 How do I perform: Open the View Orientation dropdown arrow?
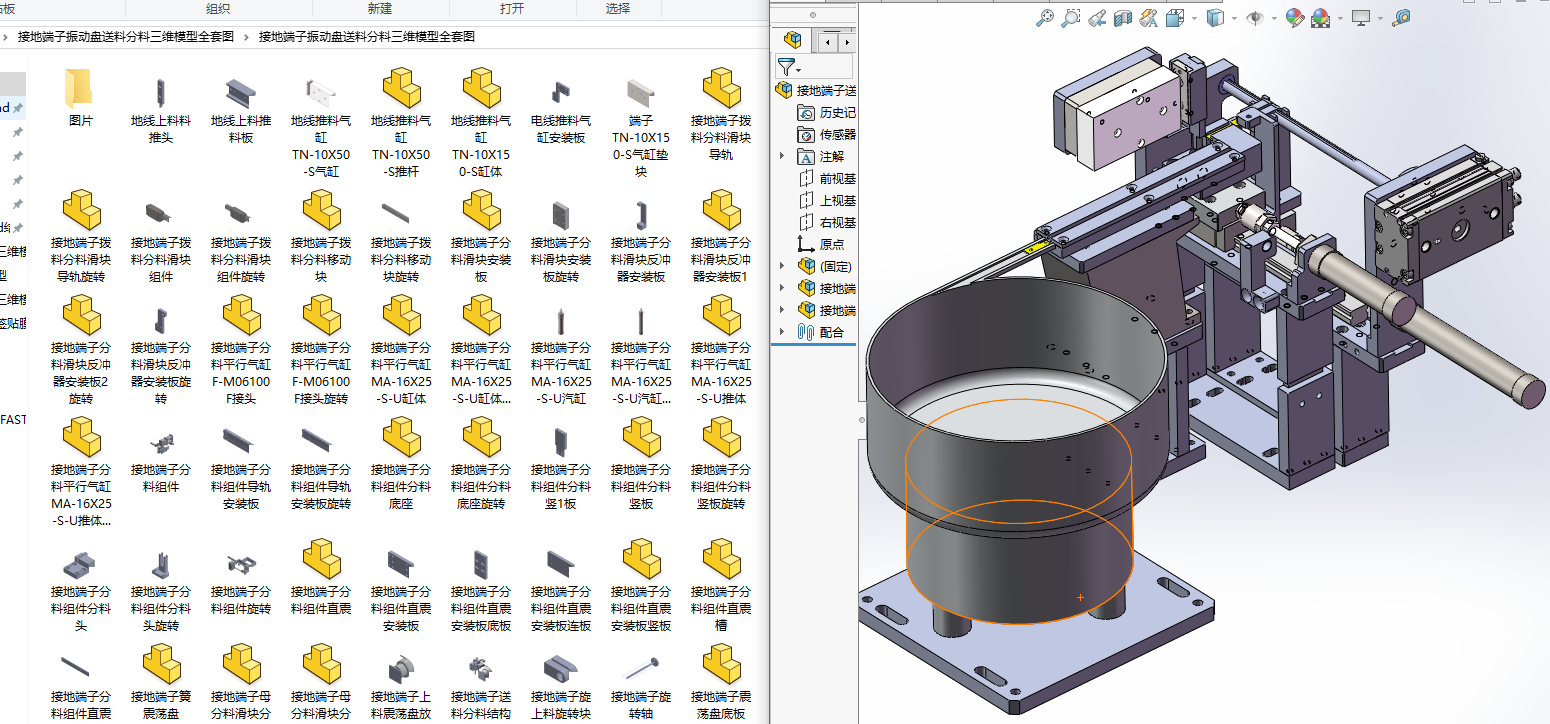pyautogui.click(x=1192, y=18)
